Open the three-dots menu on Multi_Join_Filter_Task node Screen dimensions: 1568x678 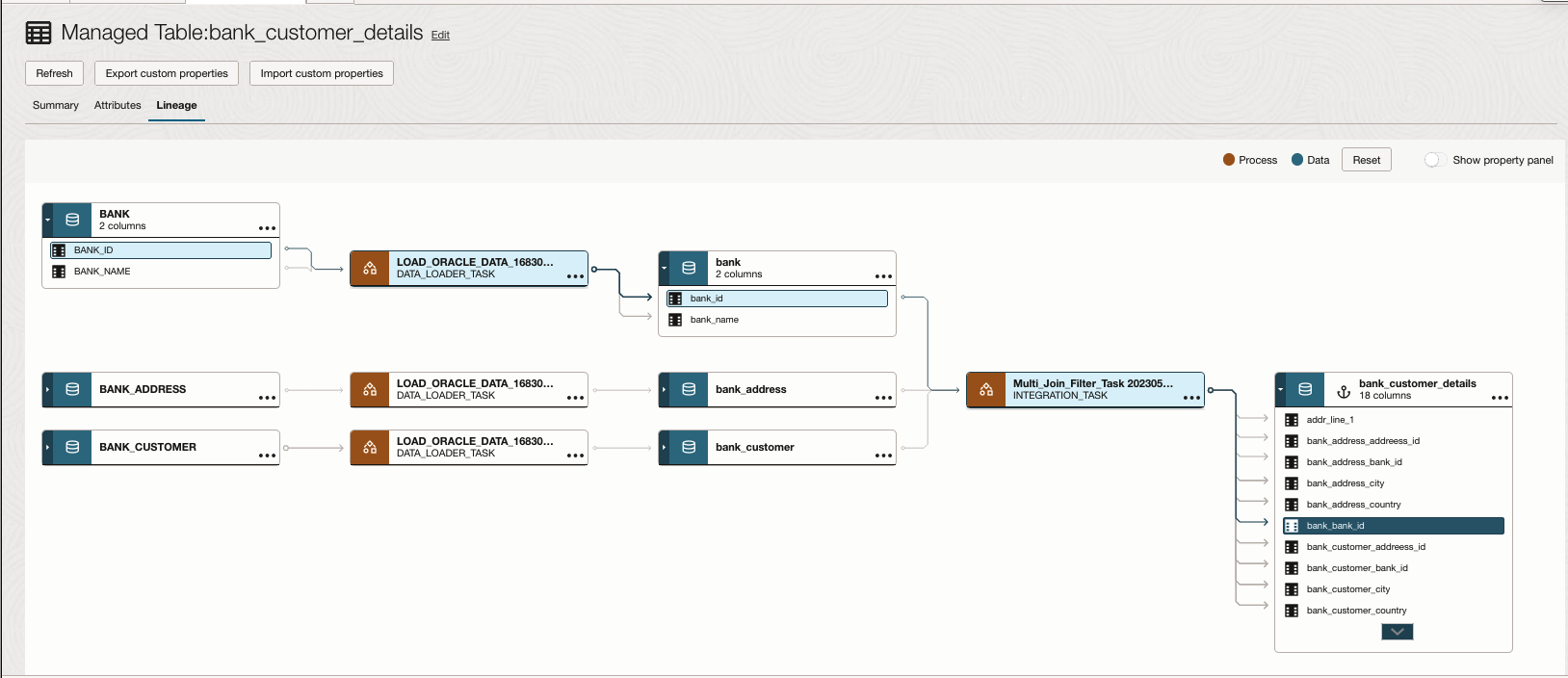pyautogui.click(x=1191, y=397)
